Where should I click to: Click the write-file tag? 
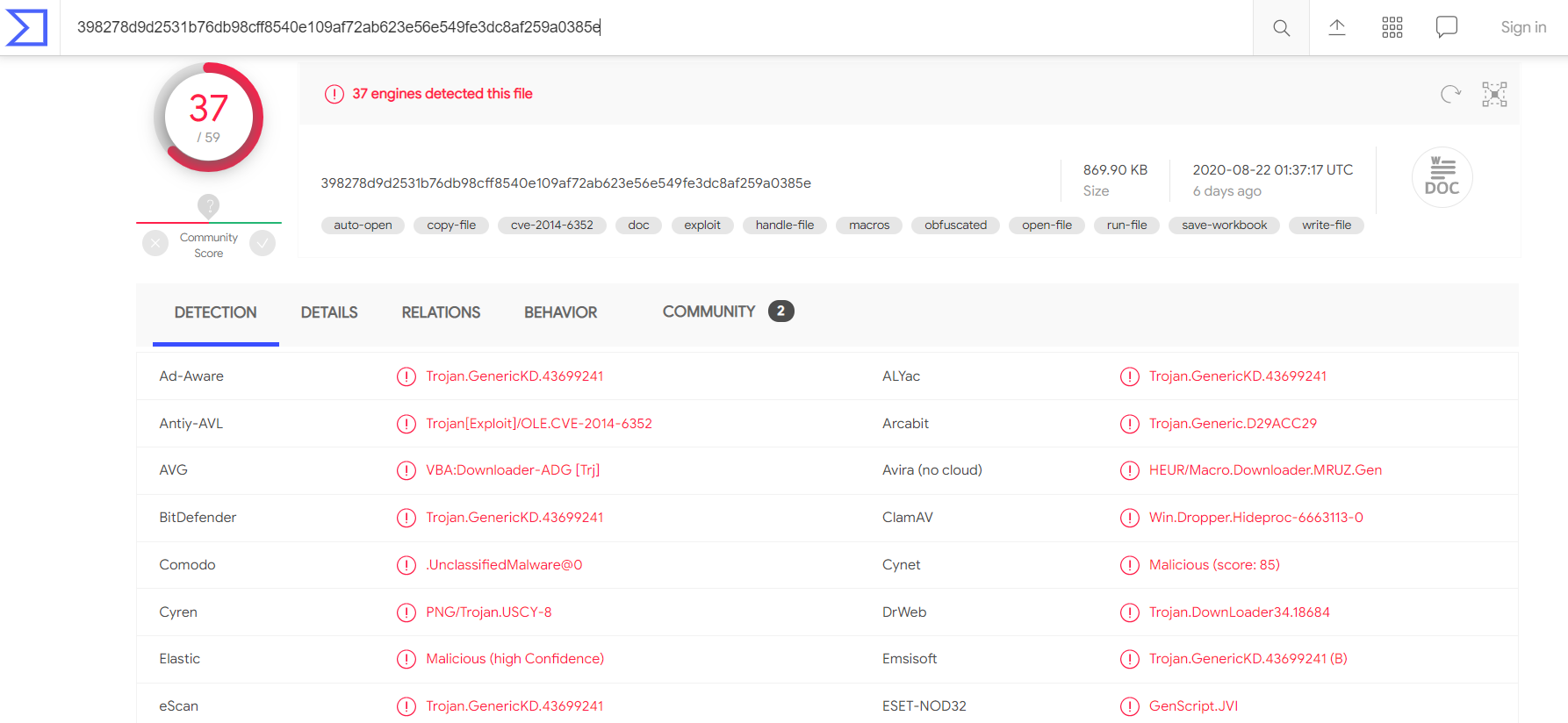click(1327, 225)
